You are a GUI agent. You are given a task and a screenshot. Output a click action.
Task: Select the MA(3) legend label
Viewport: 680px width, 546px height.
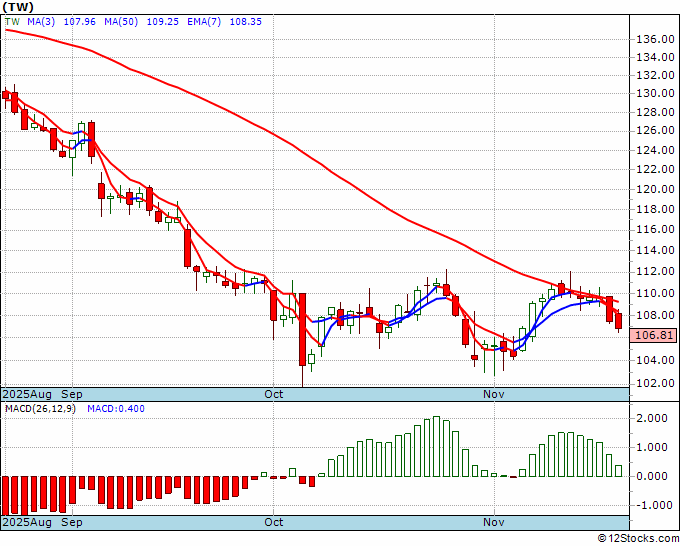pyautogui.click(x=41, y=22)
